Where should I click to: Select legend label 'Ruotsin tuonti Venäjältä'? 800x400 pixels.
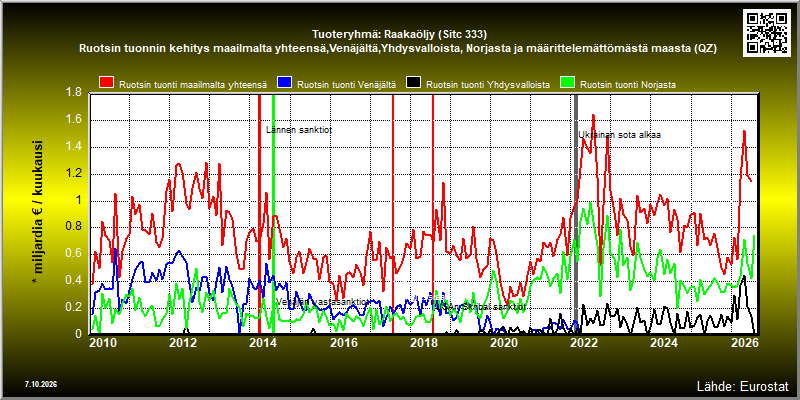(x=346, y=85)
